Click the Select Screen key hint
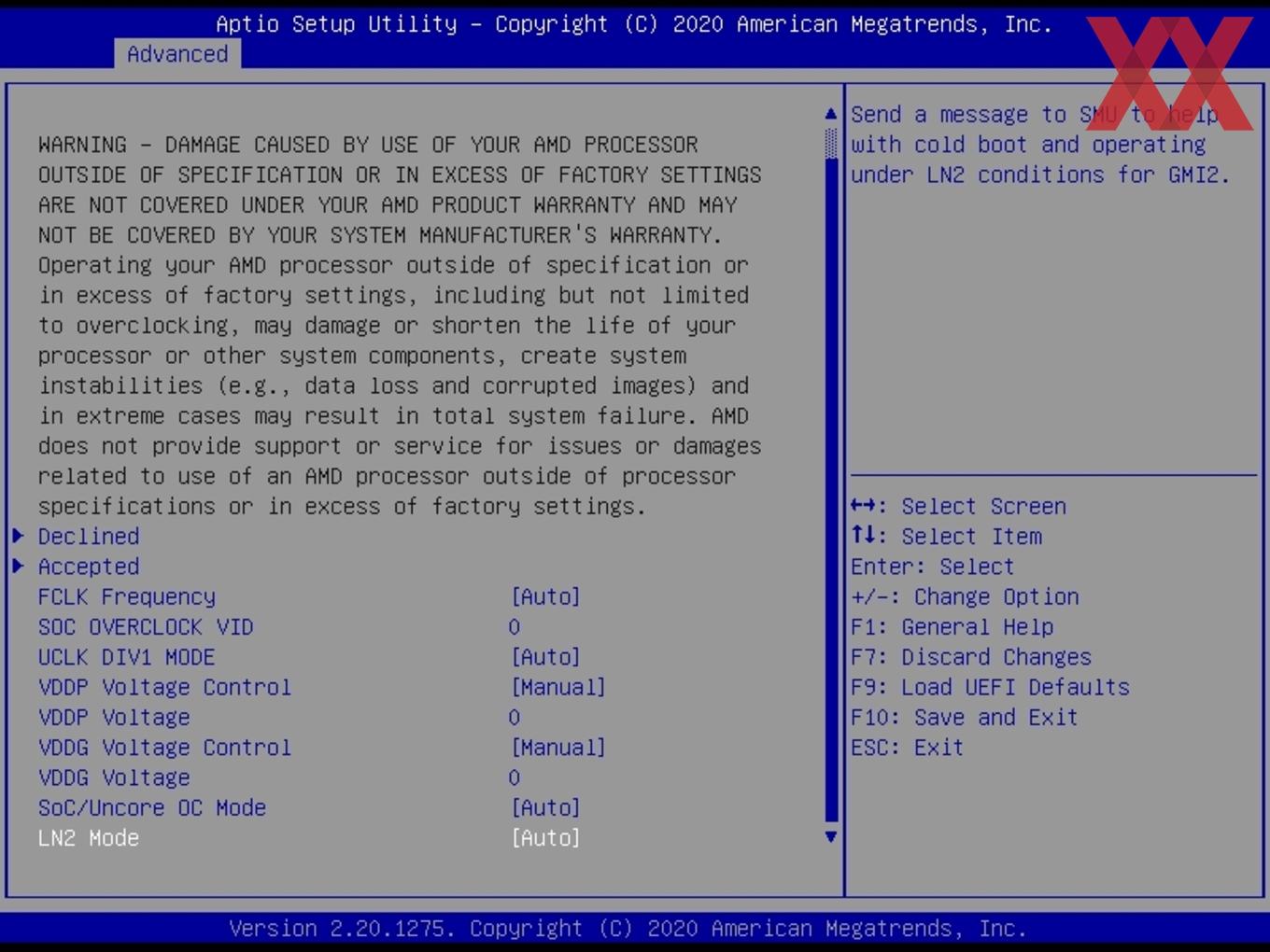 click(959, 506)
